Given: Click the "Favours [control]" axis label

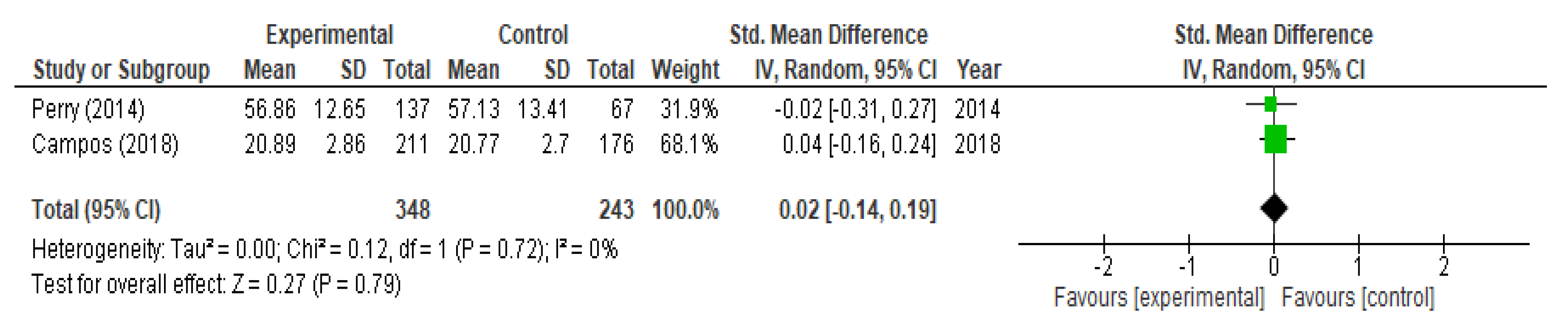Looking at the screenshot, I should point(1358,298).
